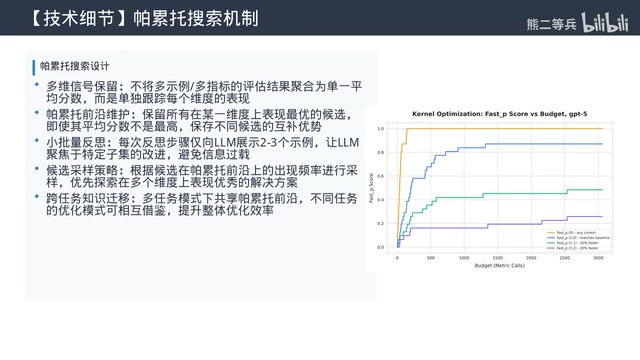640x360 pixels.
Task: Click the legend entry '10% faster'
Action: click(578, 243)
